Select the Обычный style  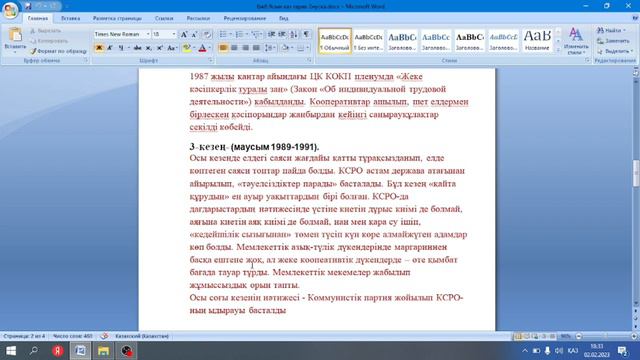tap(335, 41)
